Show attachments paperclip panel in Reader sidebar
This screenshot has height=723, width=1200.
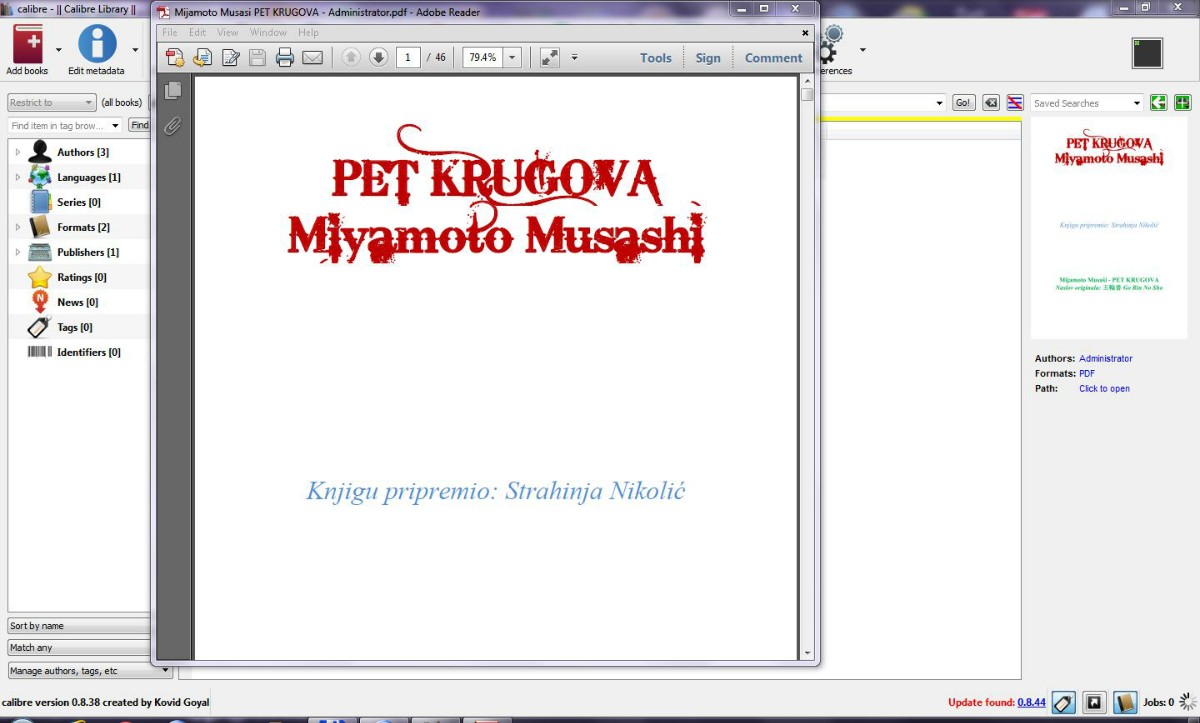(173, 125)
